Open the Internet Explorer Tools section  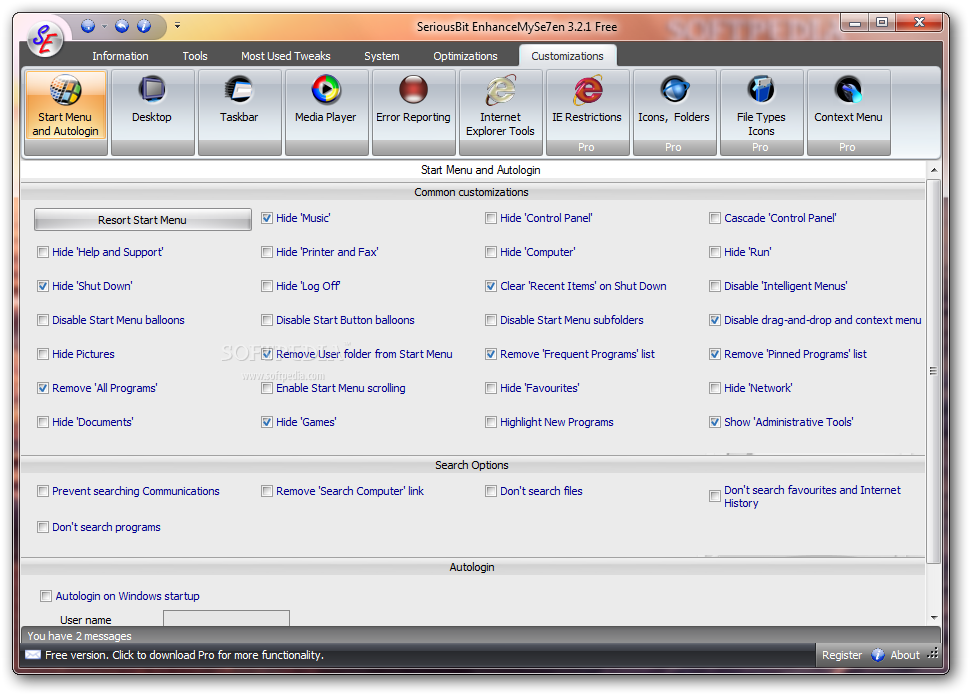[x=500, y=112]
